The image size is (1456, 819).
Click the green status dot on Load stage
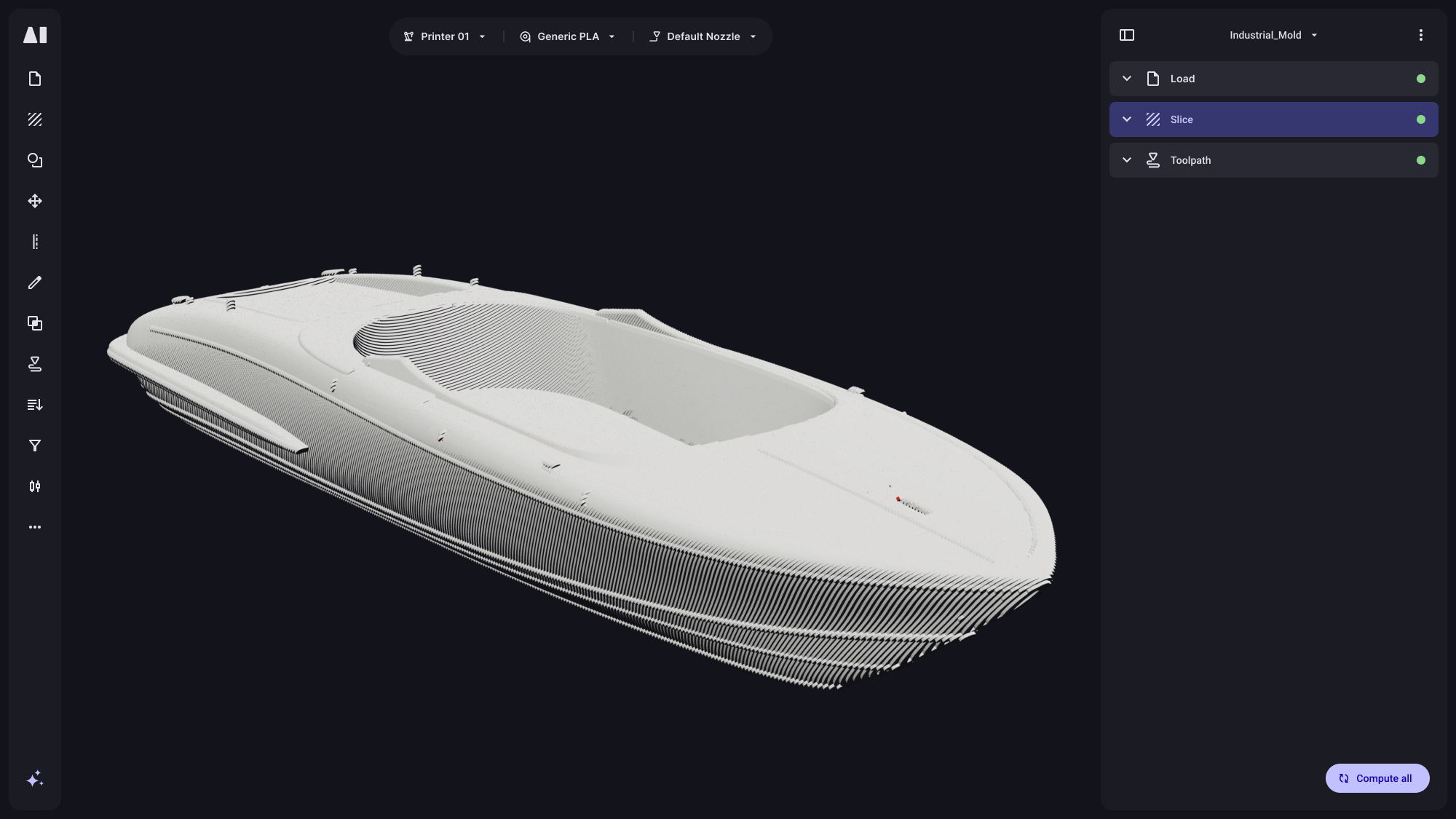[1421, 79]
